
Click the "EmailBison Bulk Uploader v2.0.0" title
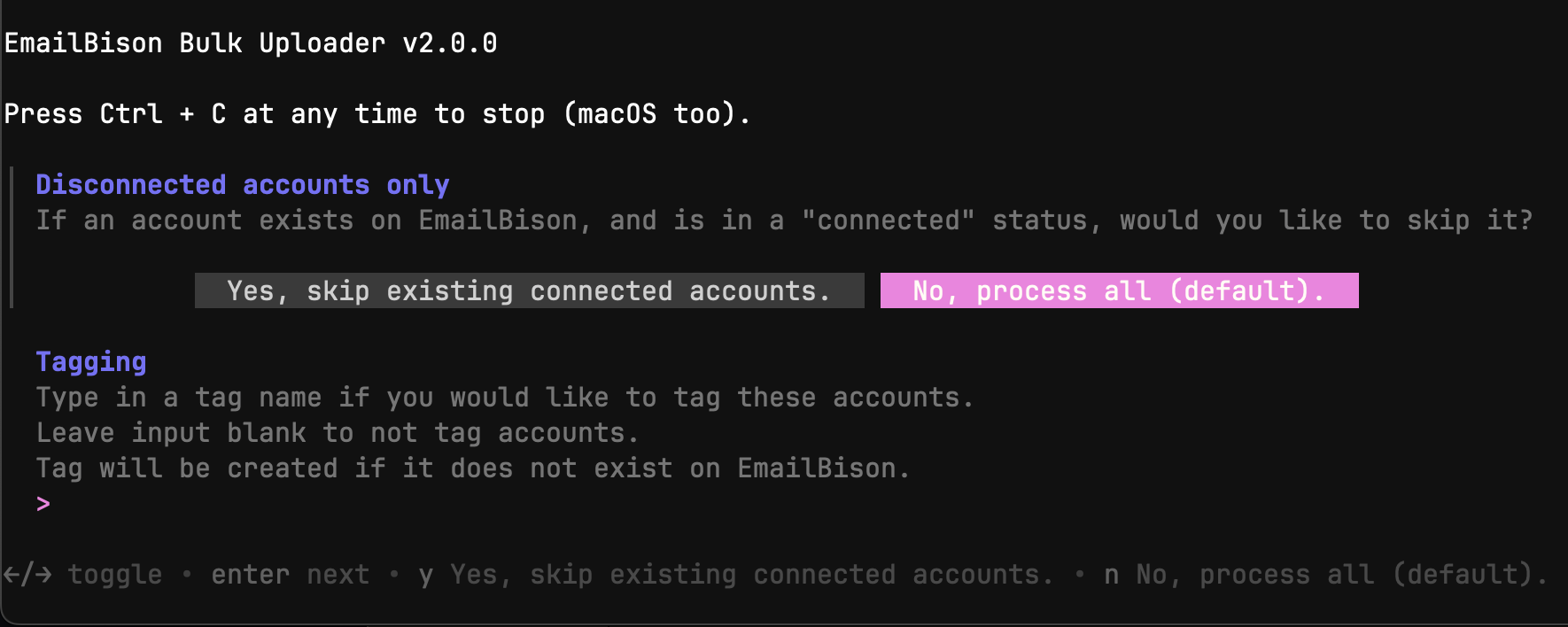(251, 43)
